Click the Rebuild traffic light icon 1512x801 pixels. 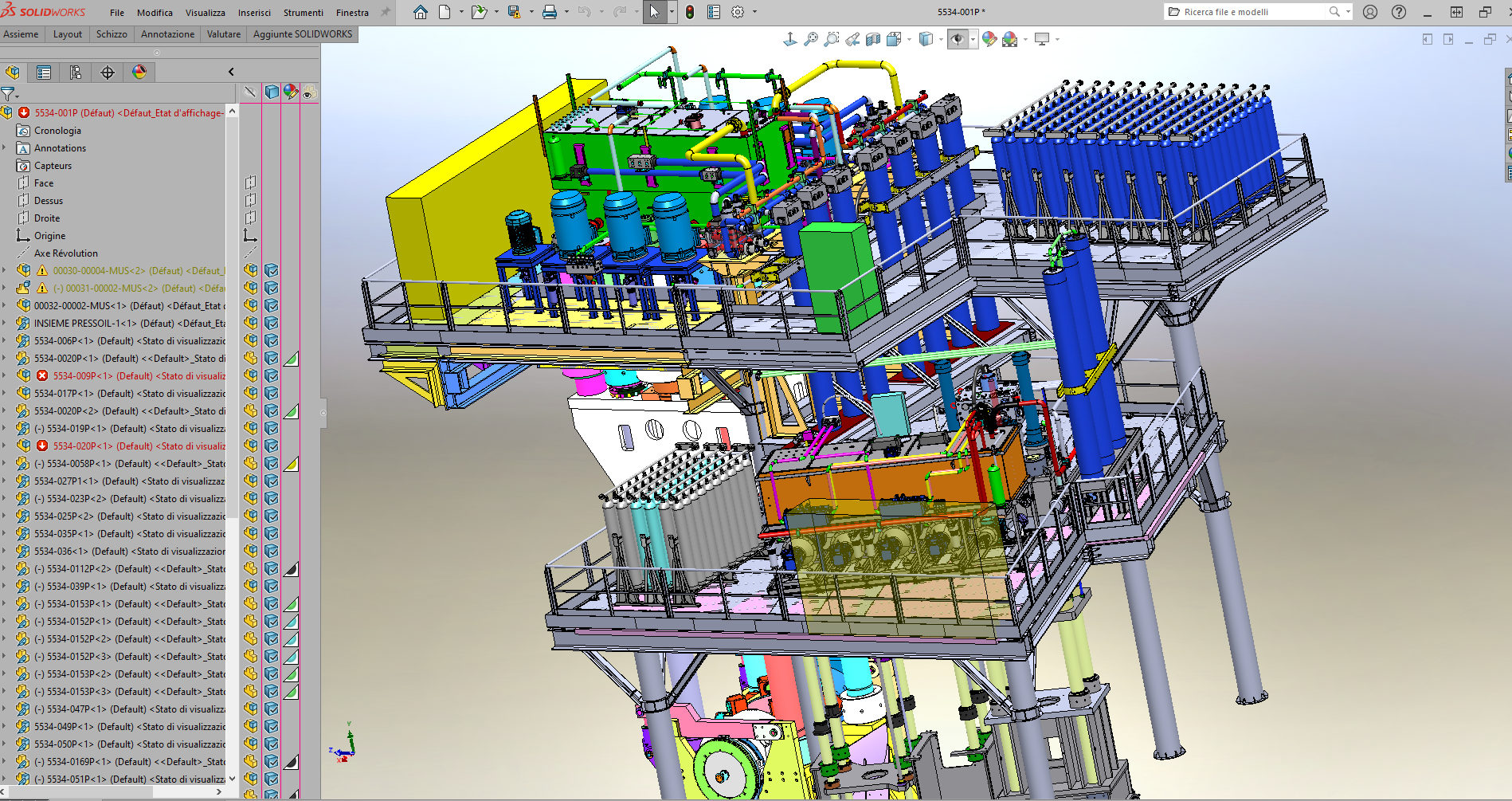[689, 12]
